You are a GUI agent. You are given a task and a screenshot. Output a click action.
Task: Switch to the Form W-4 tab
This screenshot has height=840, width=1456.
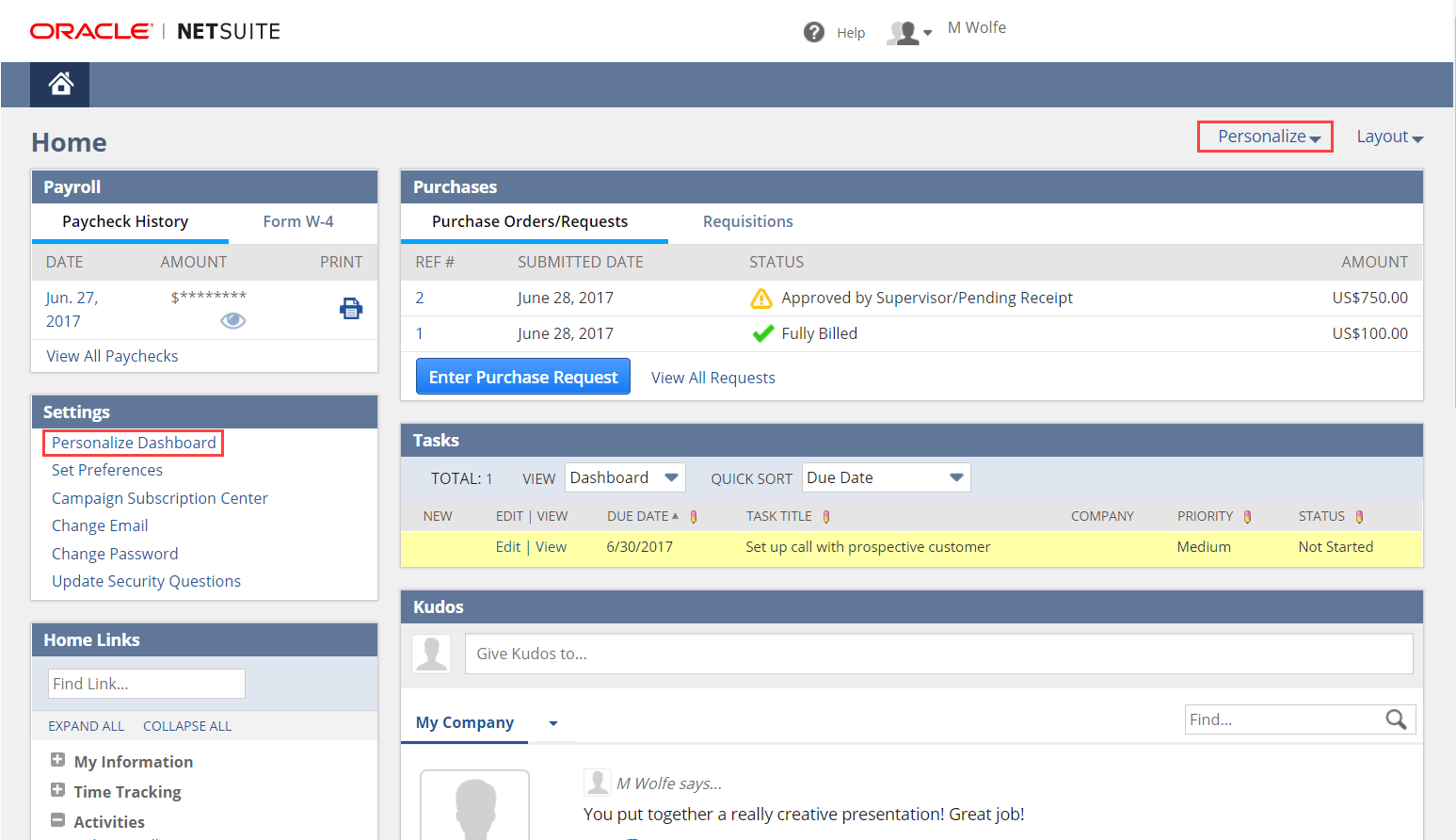[297, 221]
